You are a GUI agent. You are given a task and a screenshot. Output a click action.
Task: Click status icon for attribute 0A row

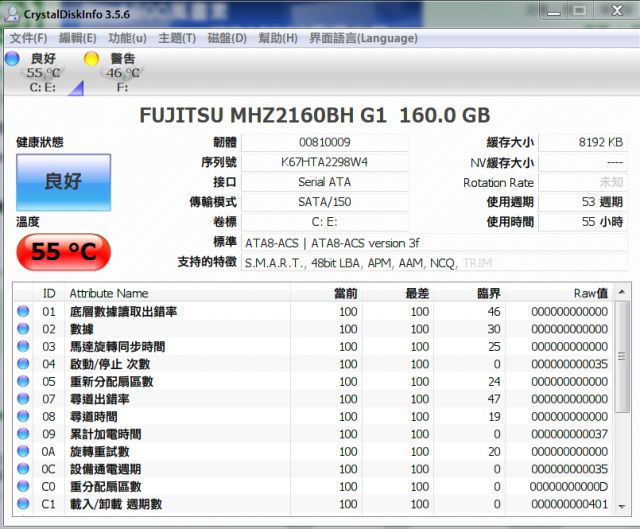pyautogui.click(x=23, y=451)
